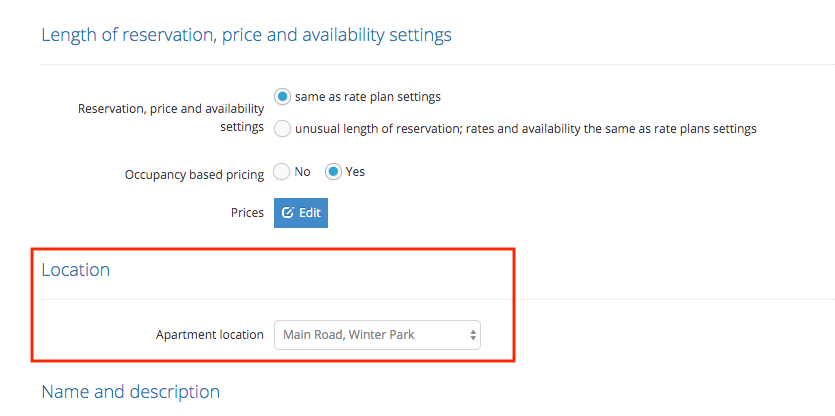Click the "Name and description" section heading
The width and height of the screenshot is (835, 416).
130,392
